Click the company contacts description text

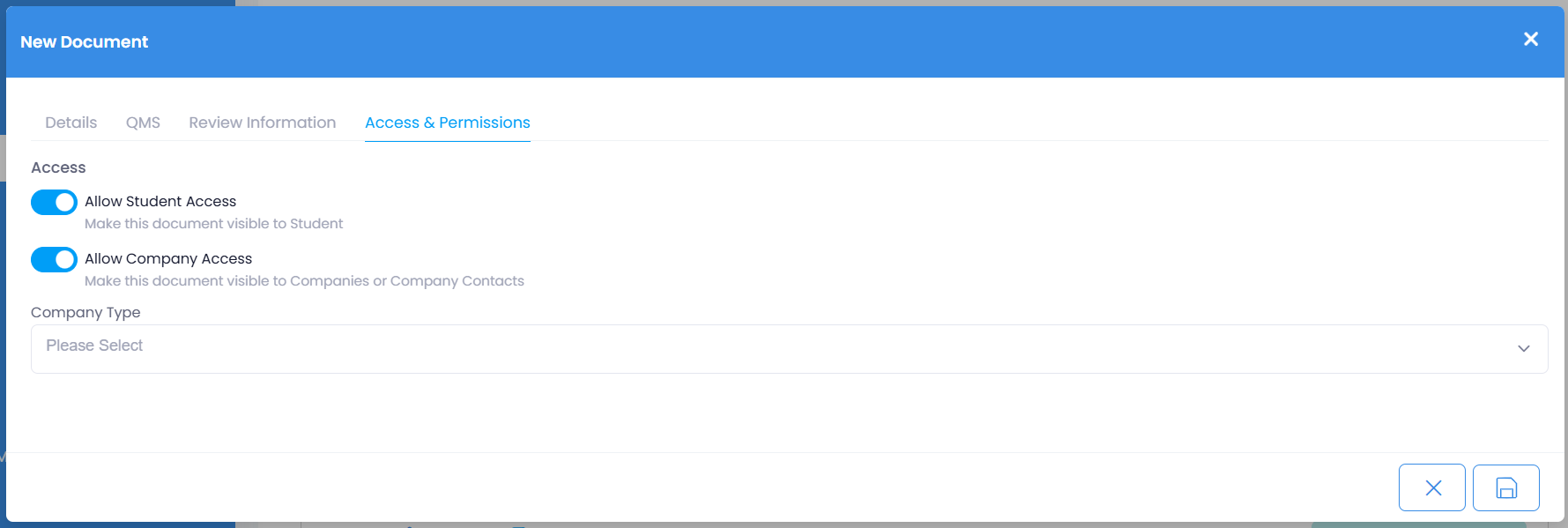tap(304, 281)
